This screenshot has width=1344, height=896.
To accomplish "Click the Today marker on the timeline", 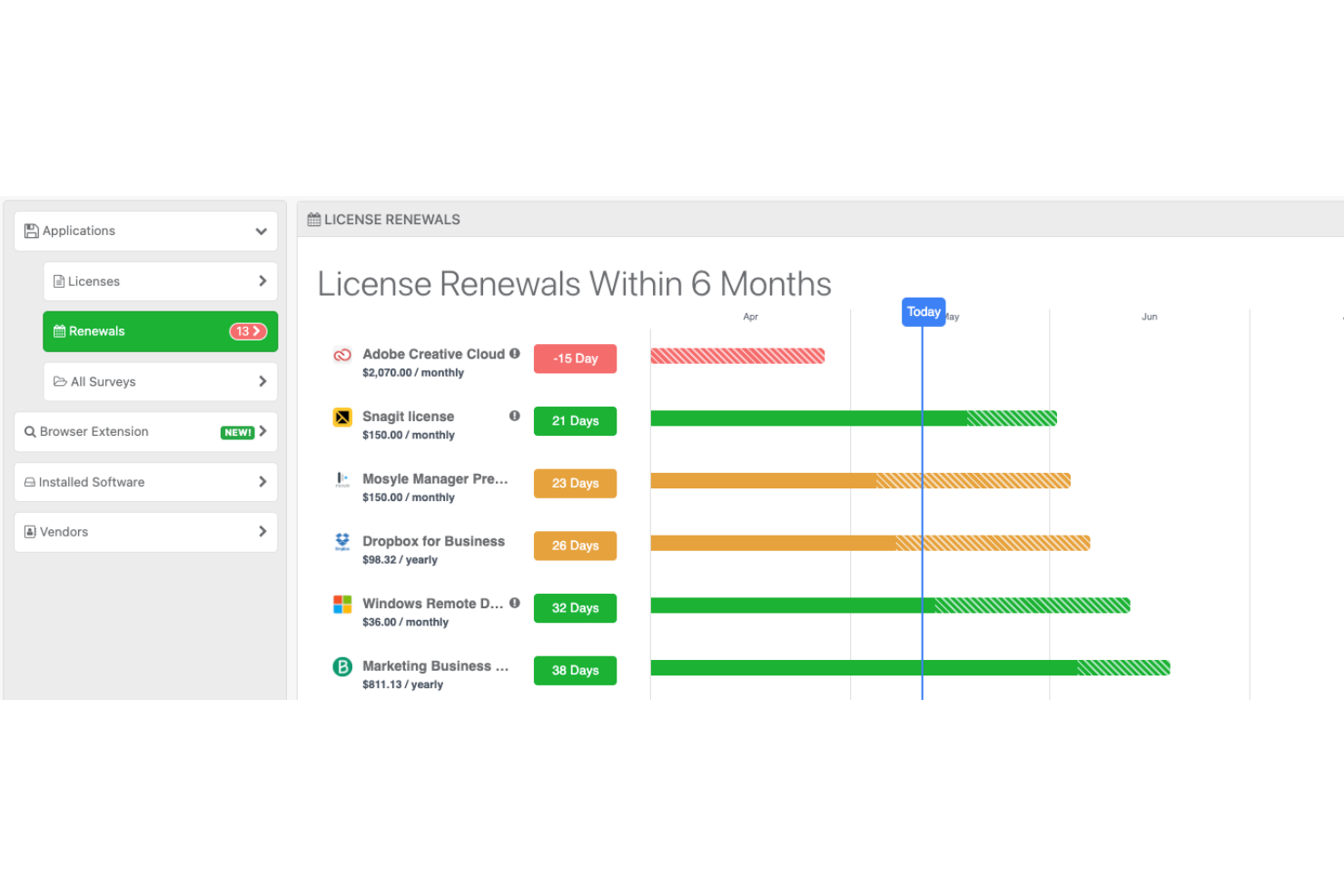I will click(x=924, y=311).
